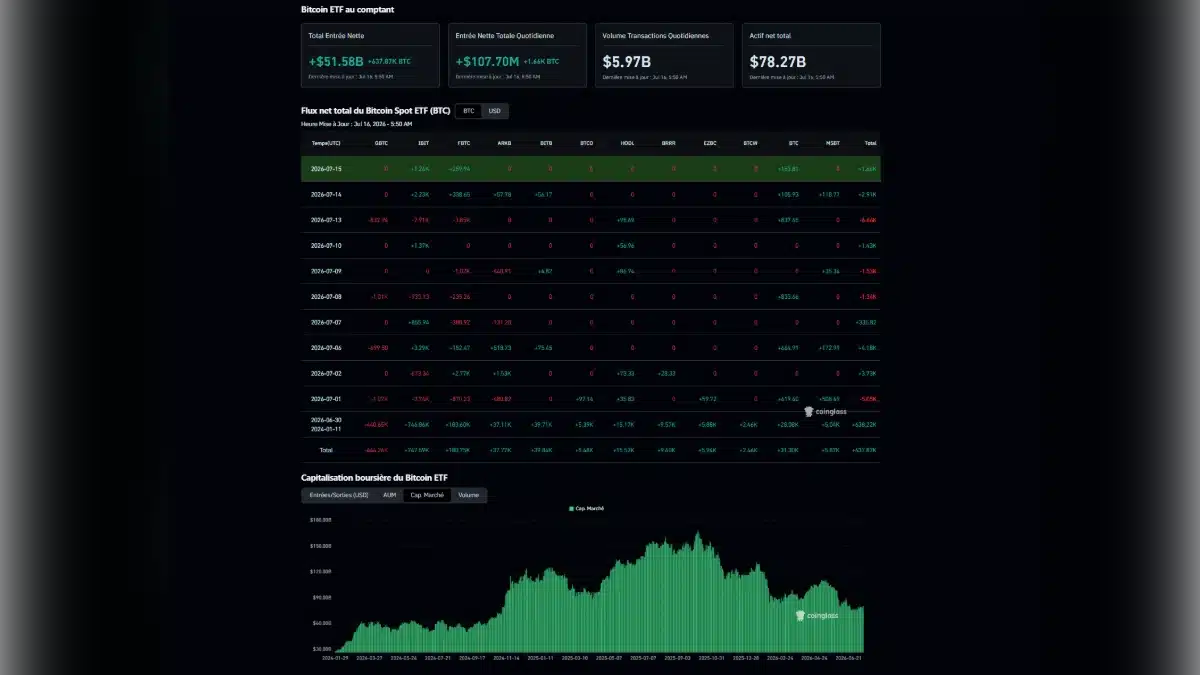Image resolution: width=1200 pixels, height=675 pixels.
Task: Toggle the Cap. Marché legend swatch
Action: pyautogui.click(x=572, y=509)
